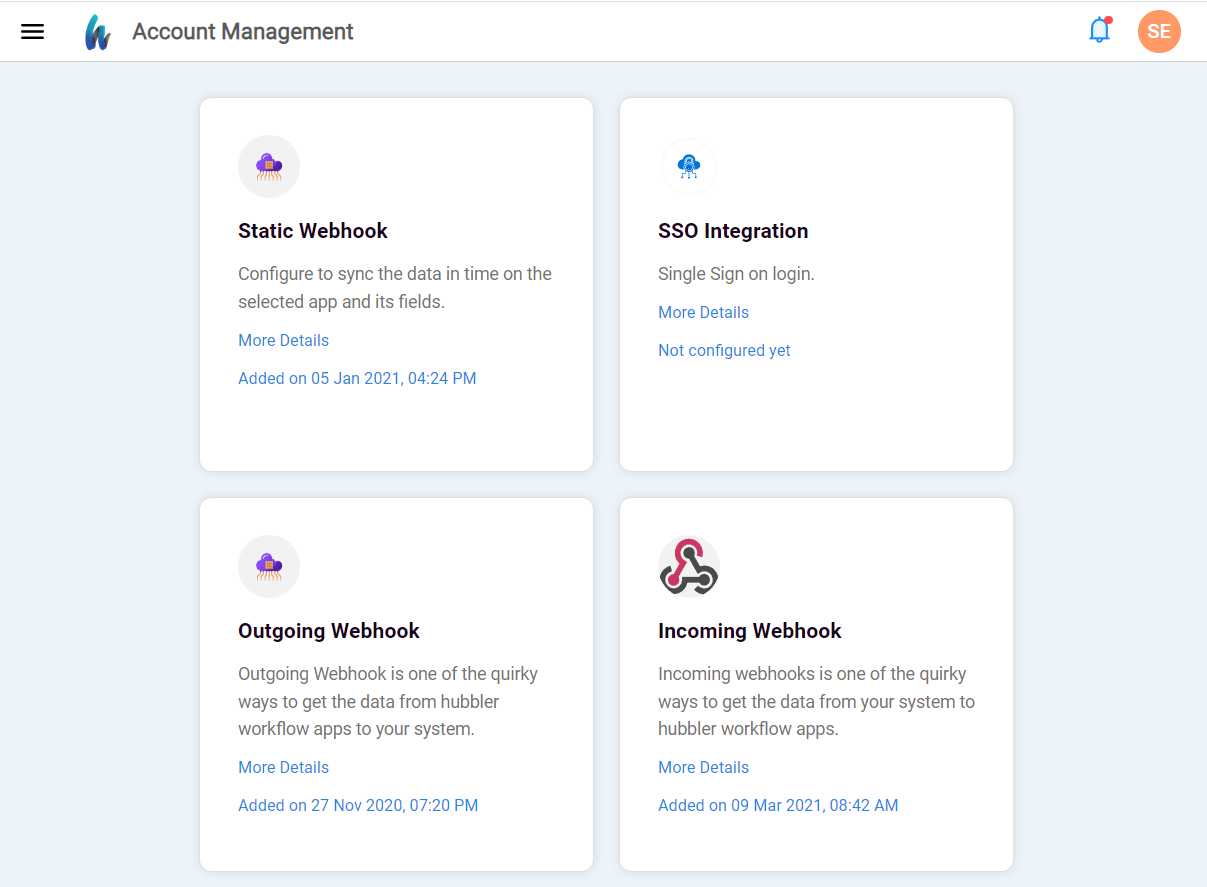This screenshot has height=887, width=1207.
Task: Open the hamburger navigation menu
Action: [x=33, y=32]
